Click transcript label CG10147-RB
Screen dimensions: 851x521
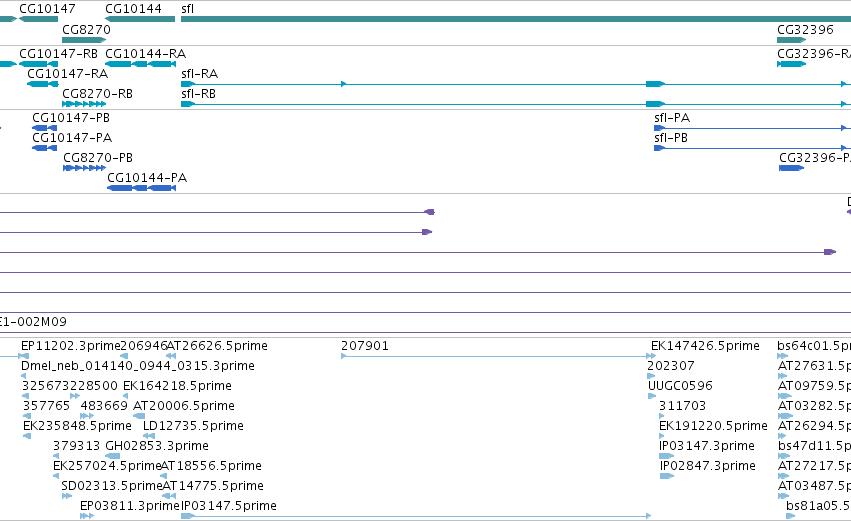point(58,54)
